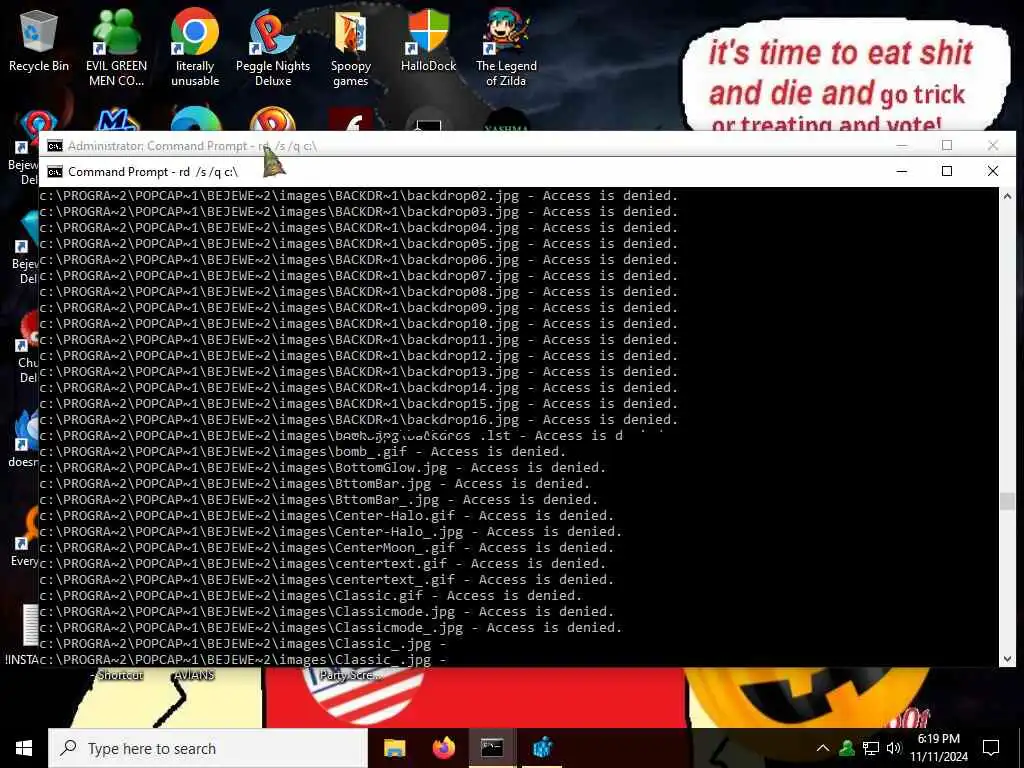The image size is (1024, 768).
Task: Click the BottomGlow.jpg output line
Action: coord(323,468)
